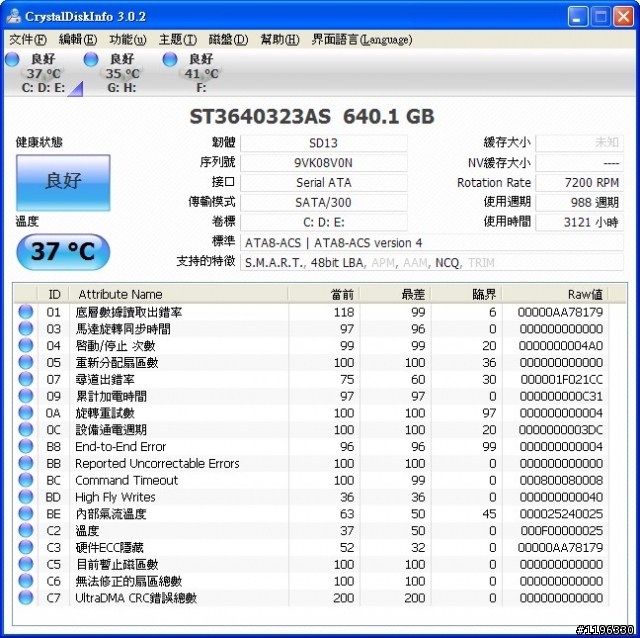Select the Command Timeout attribute name
The image size is (640, 638).
click(127, 480)
